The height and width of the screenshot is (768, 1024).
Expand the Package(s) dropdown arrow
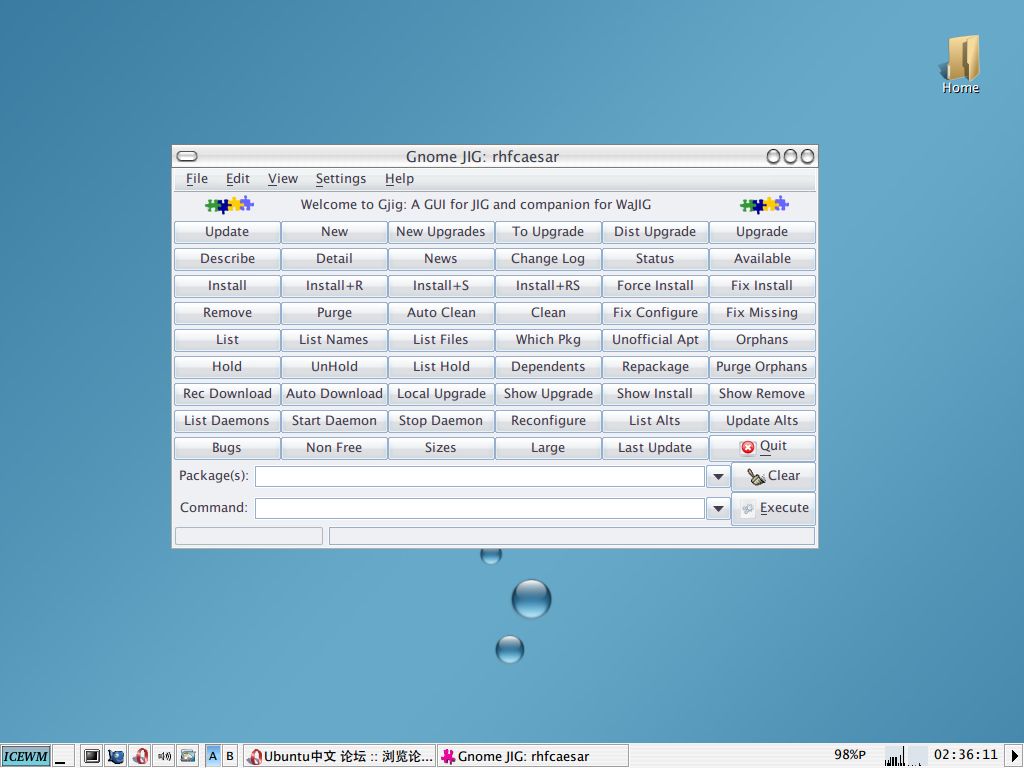pos(718,476)
